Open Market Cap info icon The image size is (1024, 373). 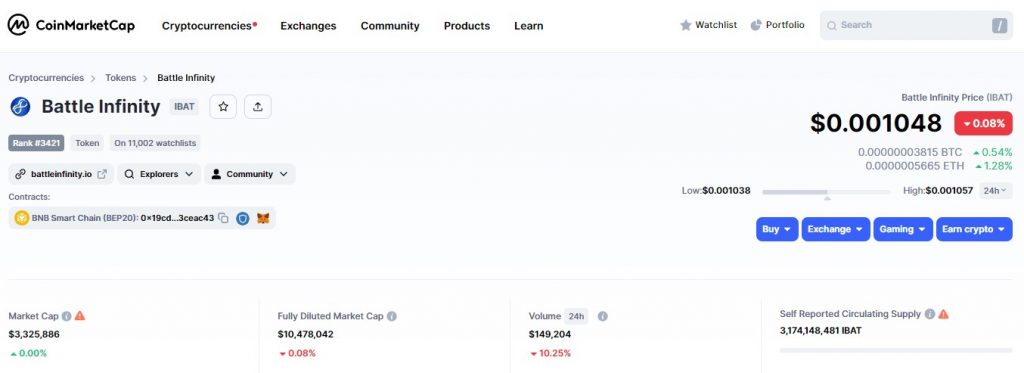pyautogui.click(x=67, y=316)
